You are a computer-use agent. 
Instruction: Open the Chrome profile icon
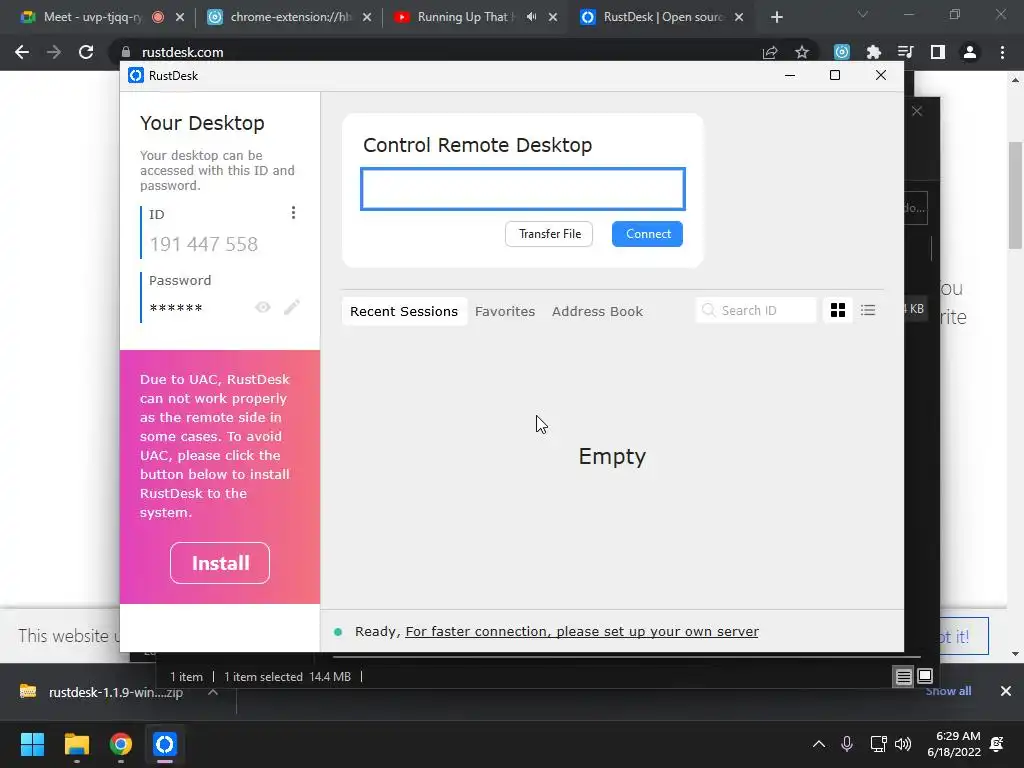click(x=970, y=52)
